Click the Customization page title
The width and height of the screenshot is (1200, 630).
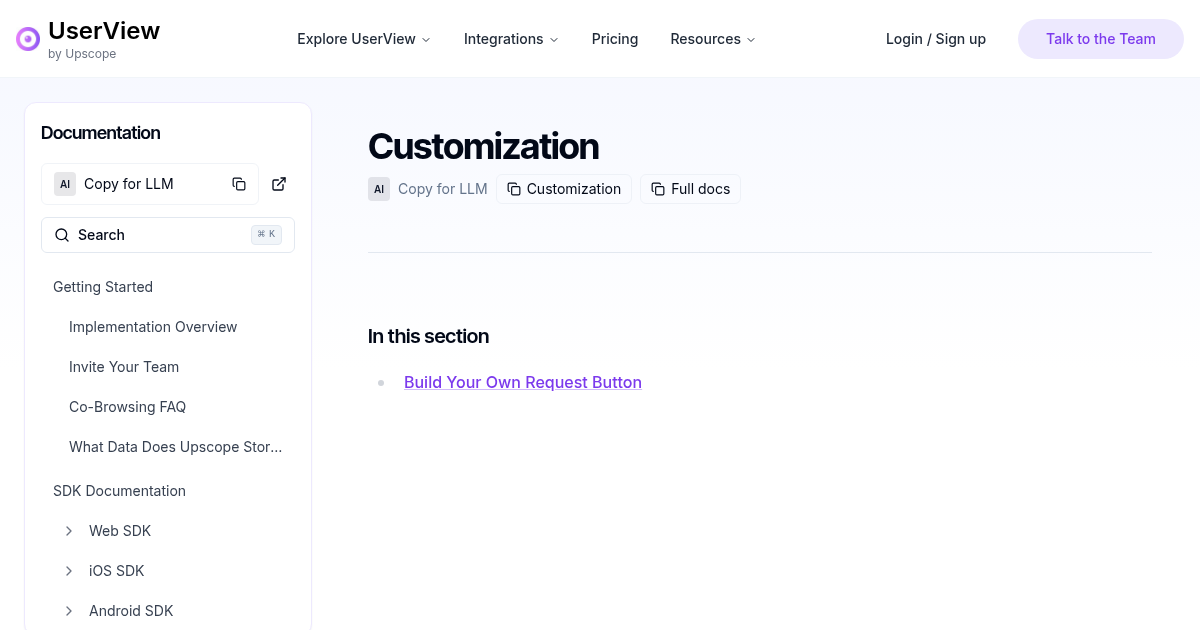coord(483,146)
